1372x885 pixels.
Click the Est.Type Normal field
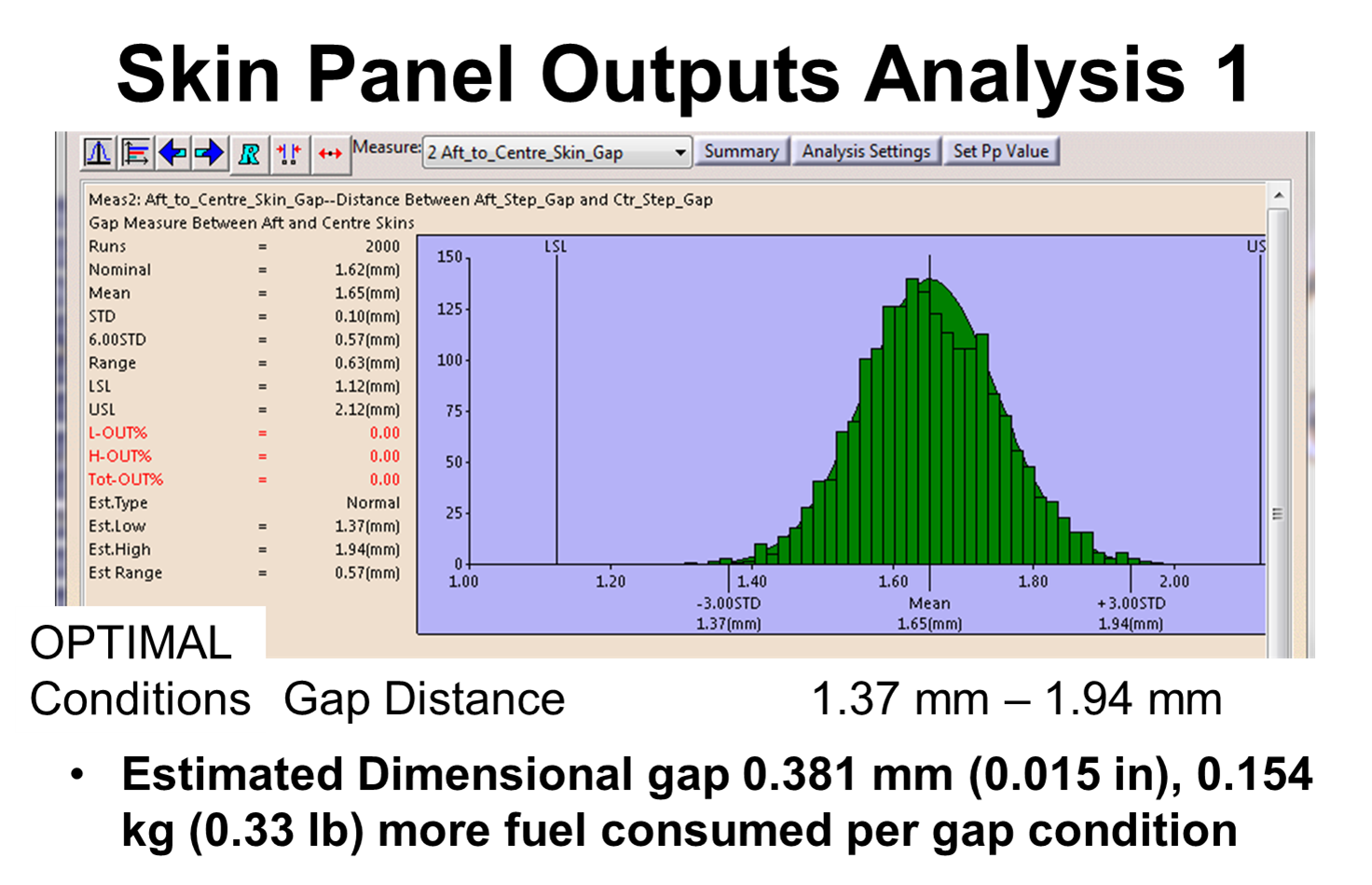373,503
